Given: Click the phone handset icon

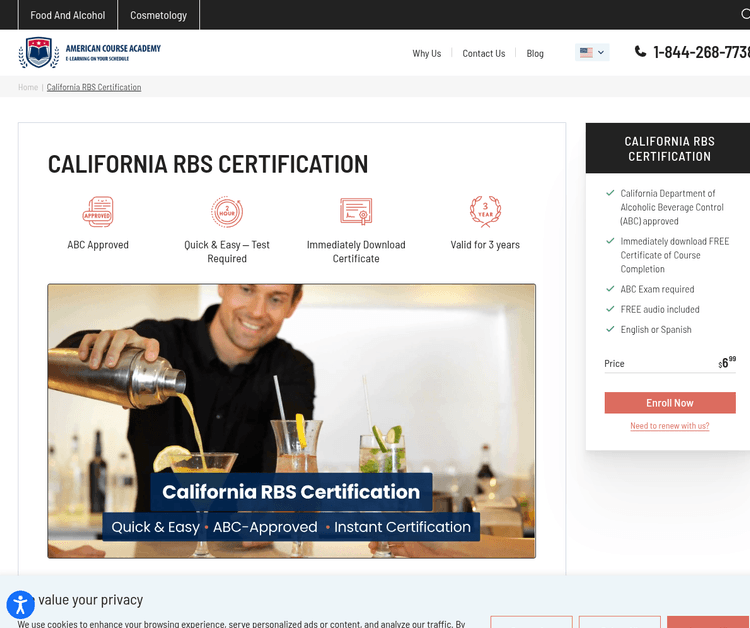Looking at the screenshot, I should click(640, 51).
